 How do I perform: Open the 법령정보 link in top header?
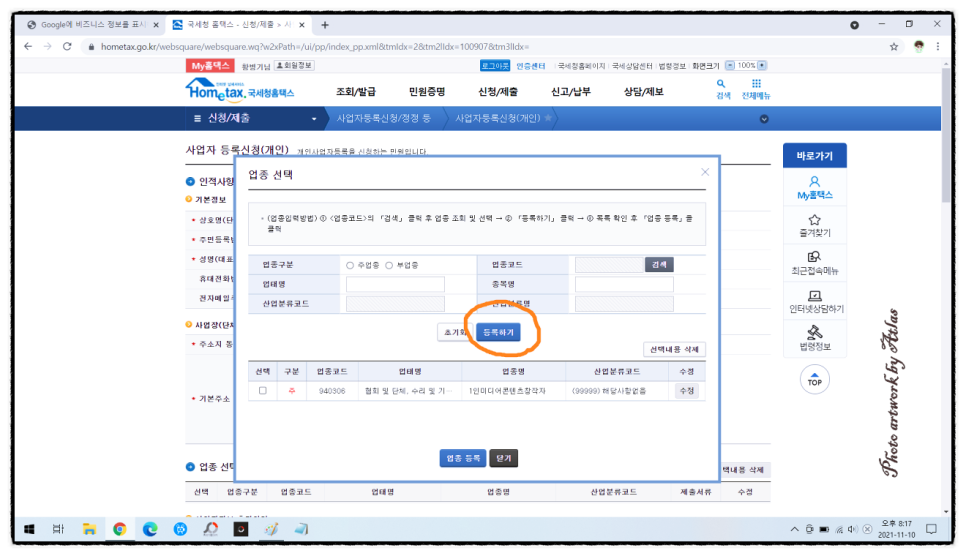(x=672, y=66)
